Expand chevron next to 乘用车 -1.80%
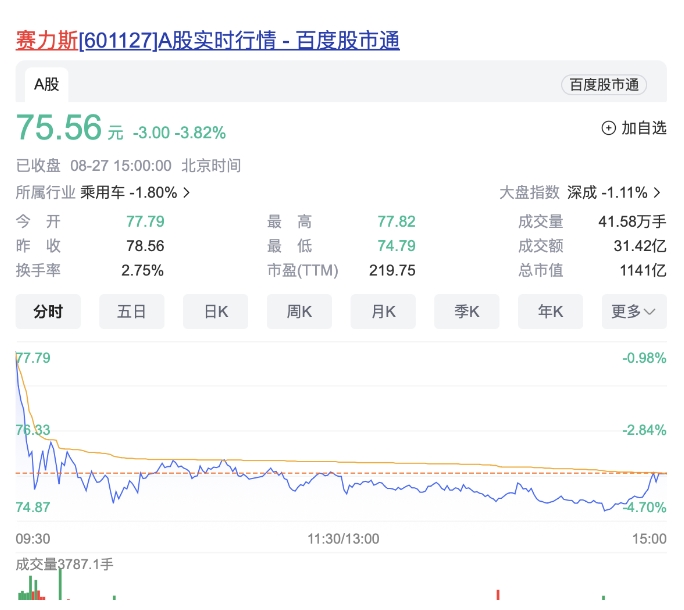This screenshot has width=684, height=610. [187, 192]
